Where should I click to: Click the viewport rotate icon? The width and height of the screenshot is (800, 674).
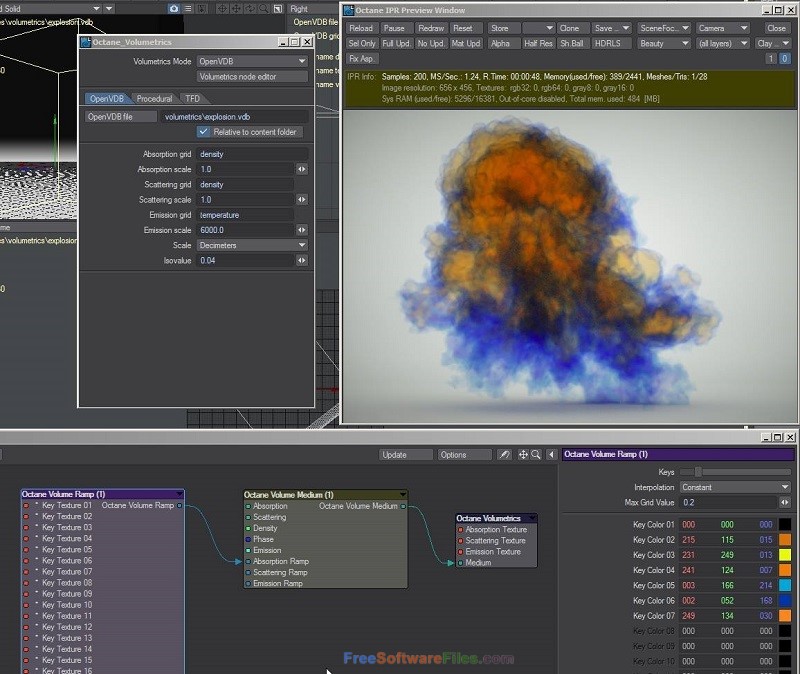click(x=250, y=9)
